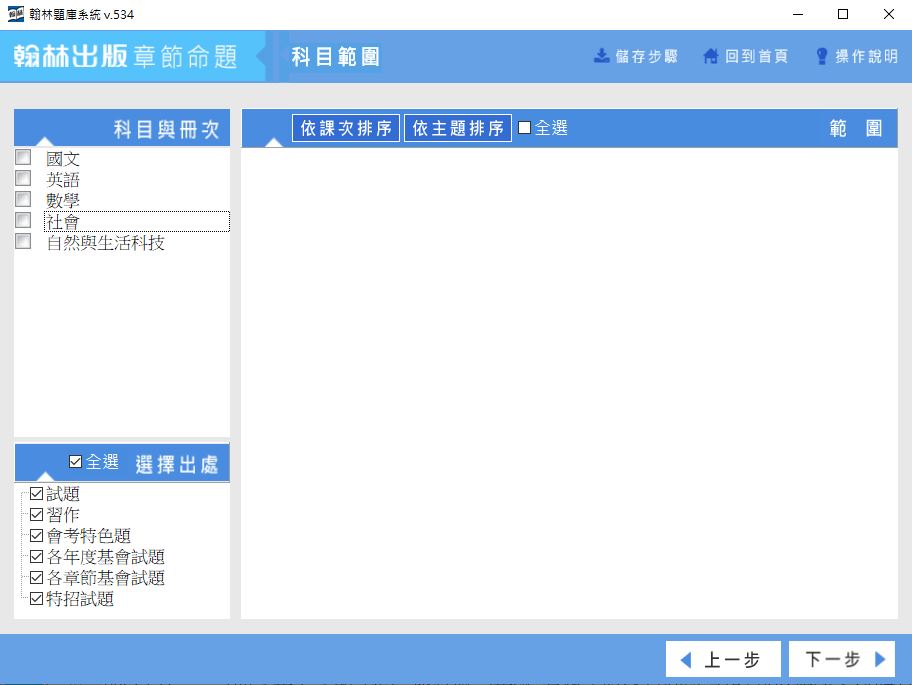Enable the 英語 subject checkbox
Screen dimensions: 912x685
[23, 178]
